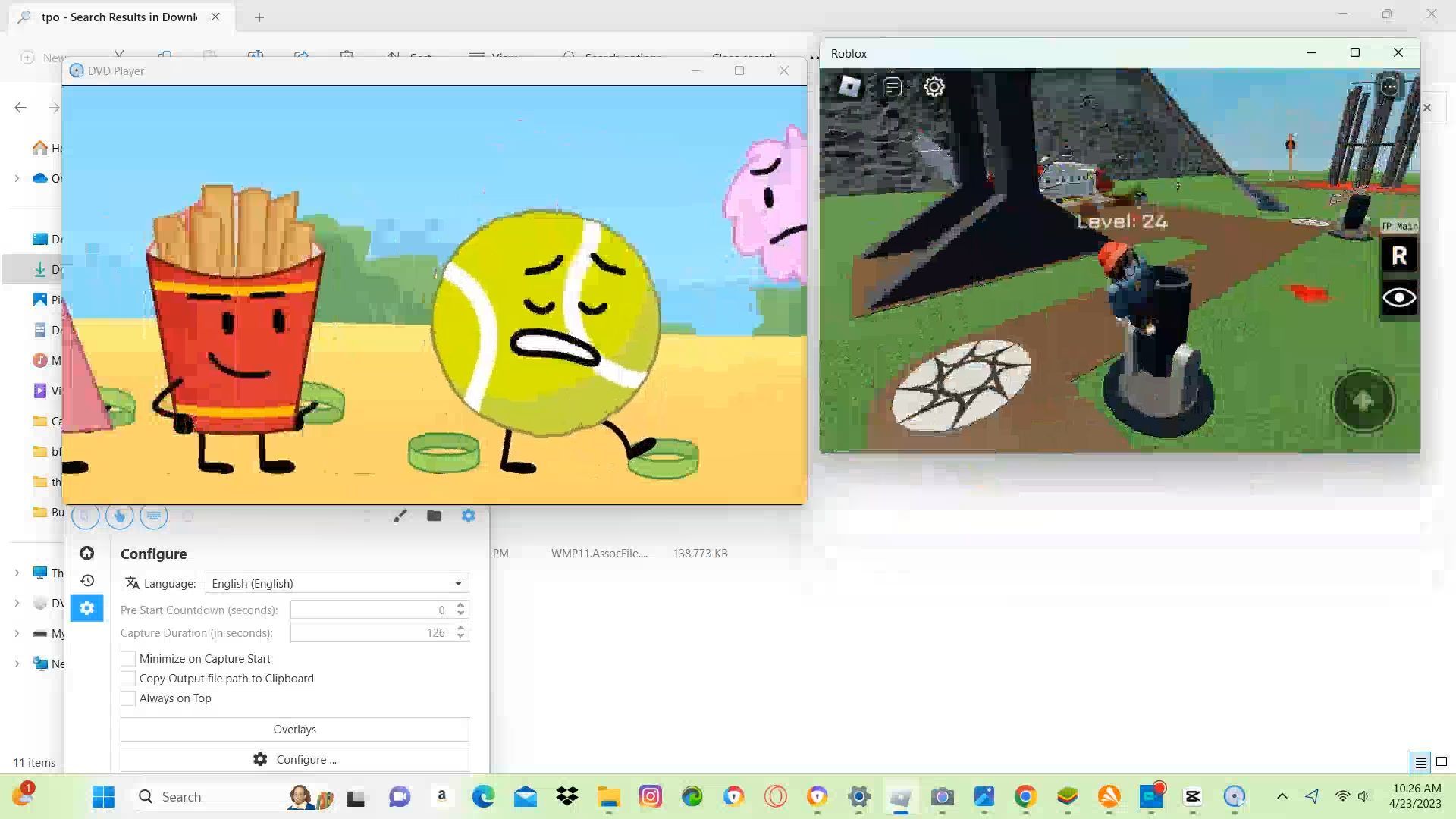Expand the Network tree node
Viewport: 1456px width, 819px height.
coord(17,664)
